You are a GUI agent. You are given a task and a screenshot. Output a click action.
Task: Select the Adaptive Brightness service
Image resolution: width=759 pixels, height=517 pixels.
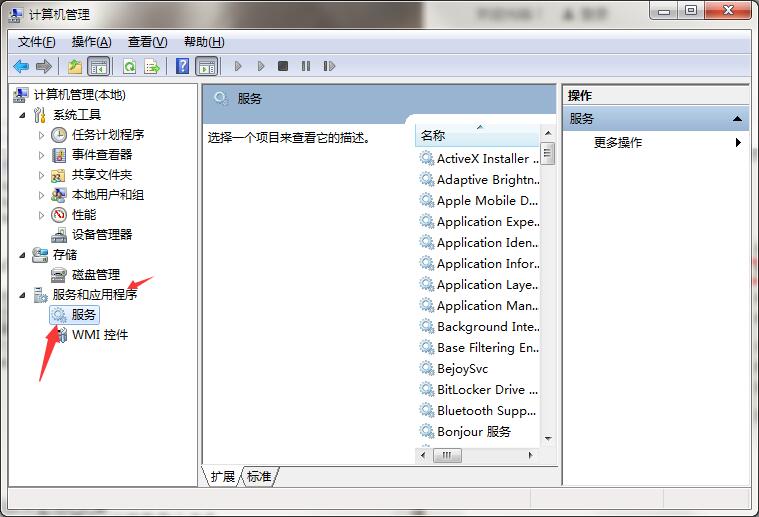[479, 180]
